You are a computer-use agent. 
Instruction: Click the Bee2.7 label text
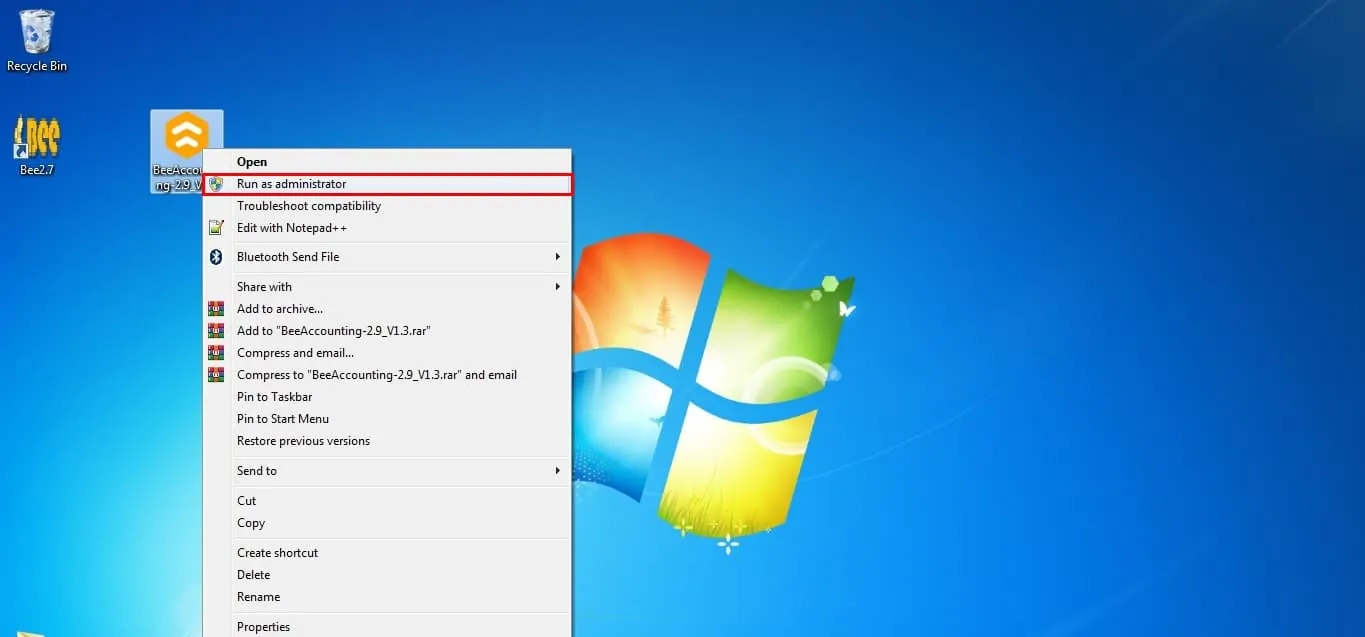pyautogui.click(x=37, y=170)
